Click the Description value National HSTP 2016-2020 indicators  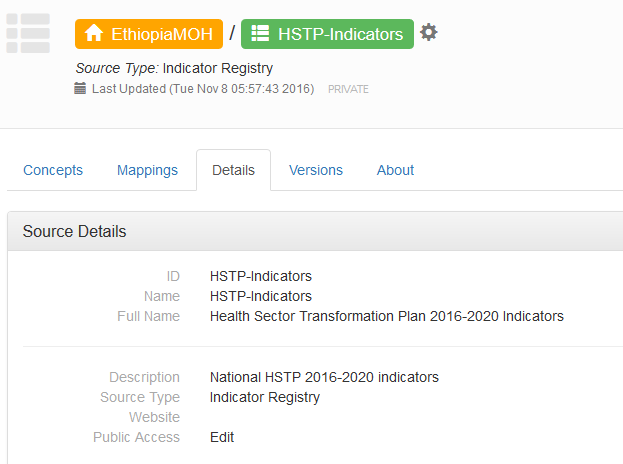pos(324,377)
